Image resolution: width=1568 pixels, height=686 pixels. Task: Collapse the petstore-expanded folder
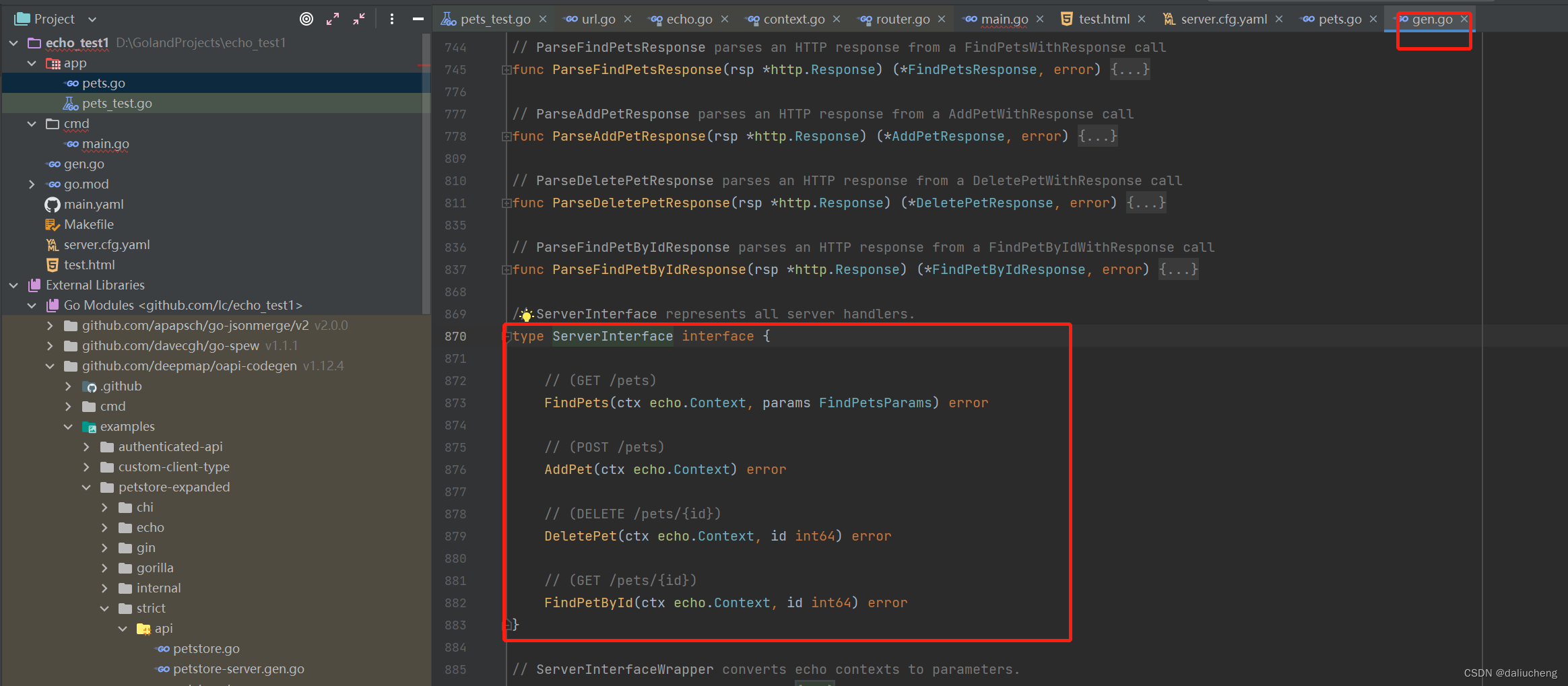pyautogui.click(x=86, y=487)
